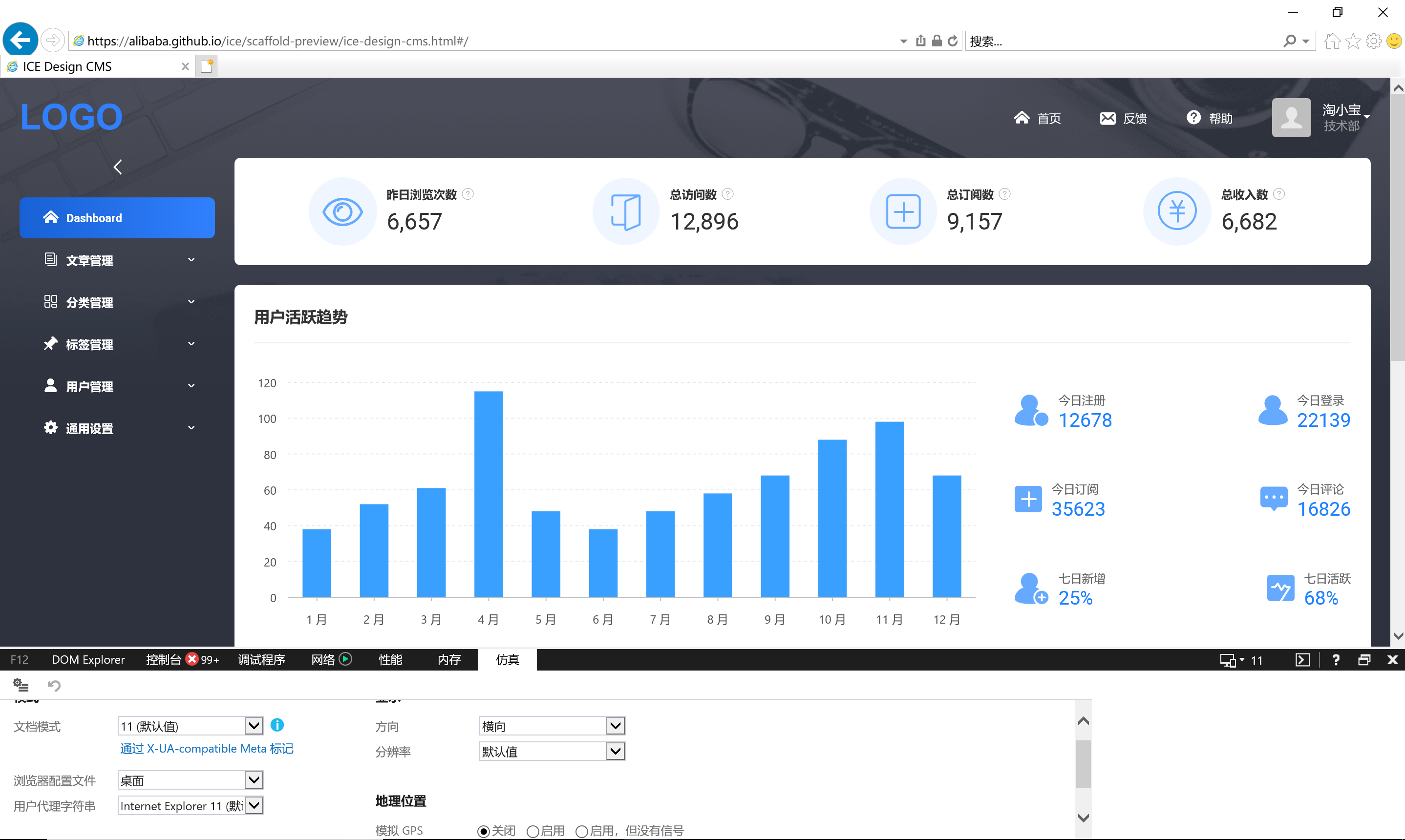Viewport: 1405px width, 840px height.
Task: Open 用户管理 via the user icon
Action: (50, 385)
